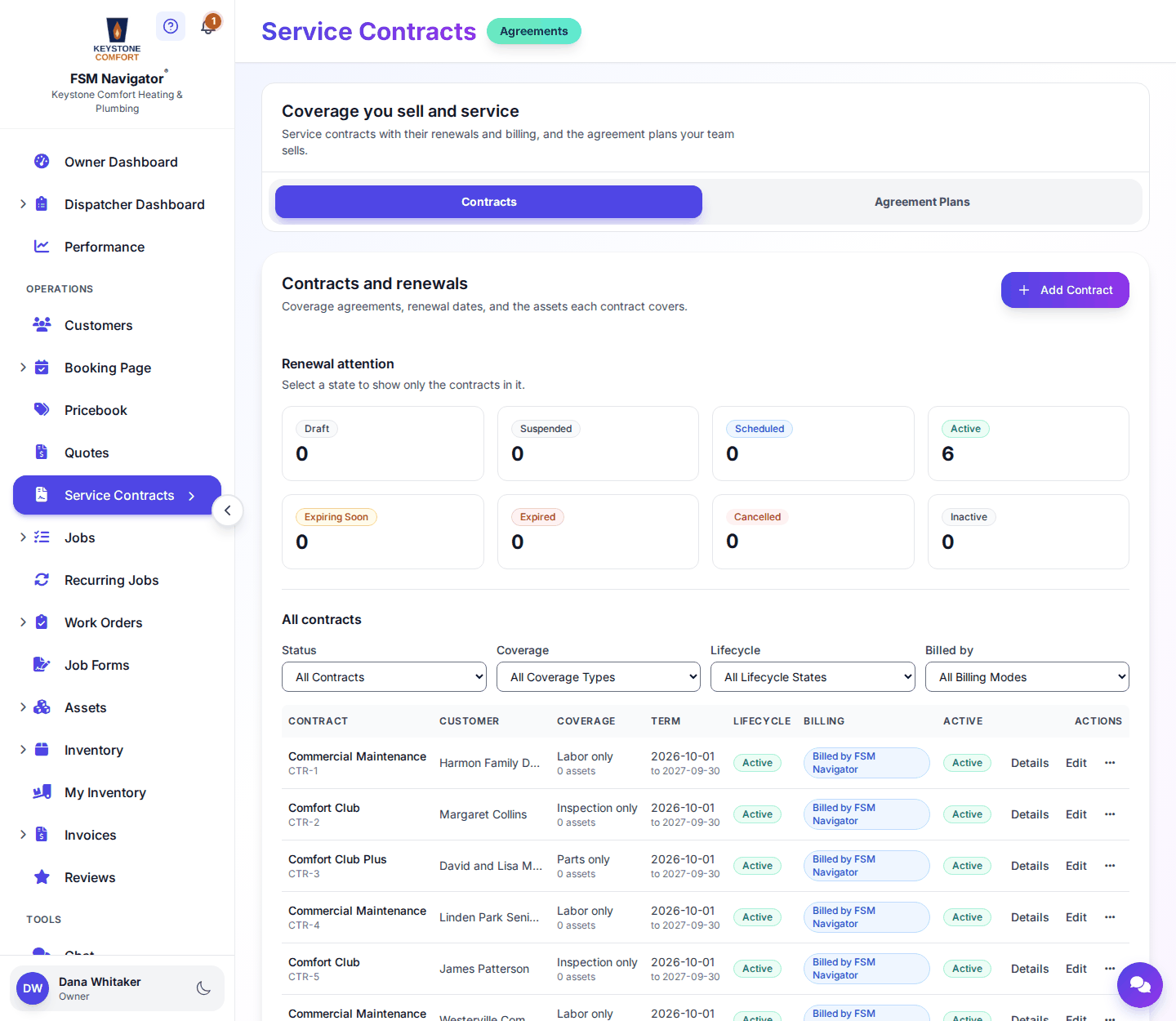Open more actions for CTR-3 row

click(1110, 866)
